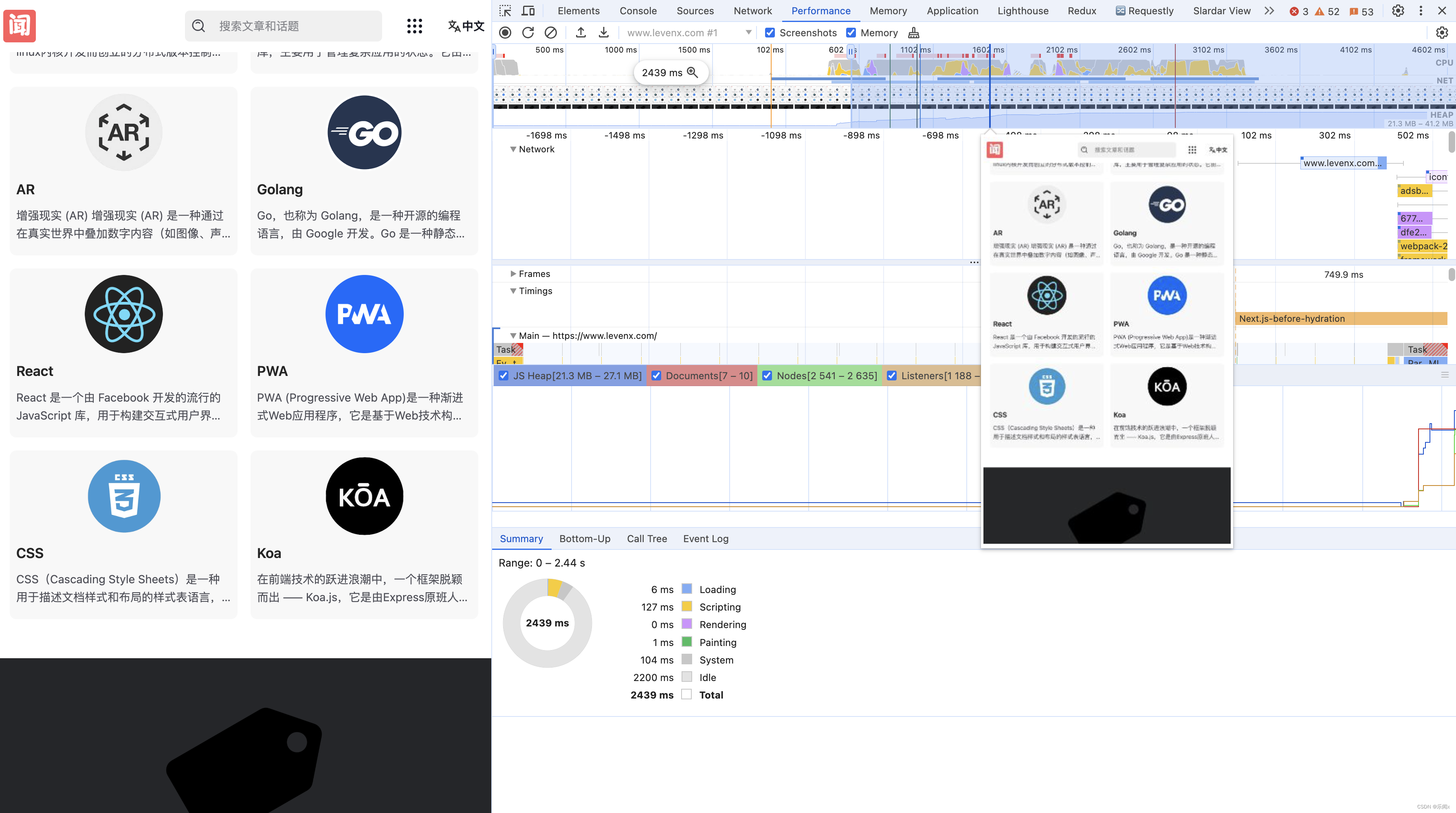Click the React atom logo
The height and width of the screenshot is (813, 1456).
(x=124, y=314)
